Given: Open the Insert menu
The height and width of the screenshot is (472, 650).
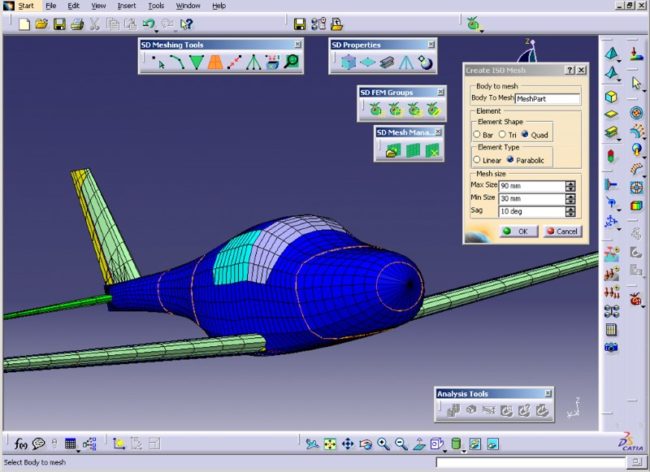Looking at the screenshot, I should click(127, 5).
